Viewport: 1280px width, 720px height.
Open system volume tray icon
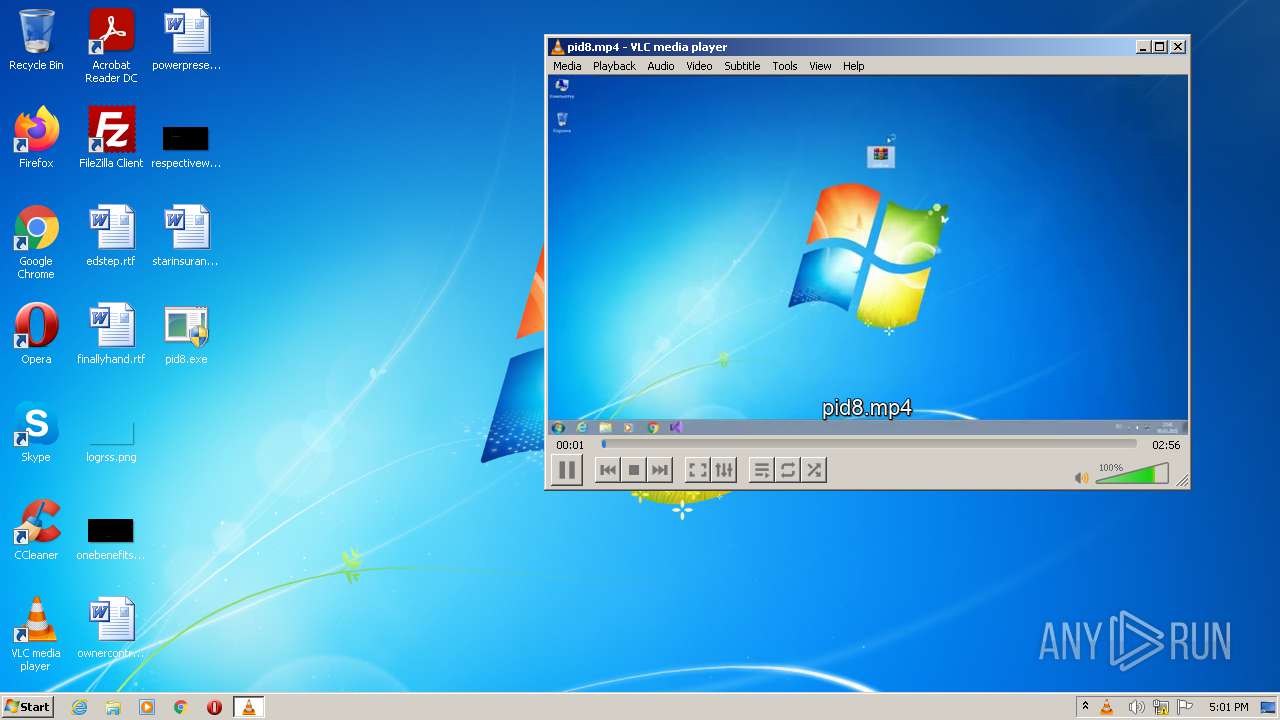pos(1136,707)
